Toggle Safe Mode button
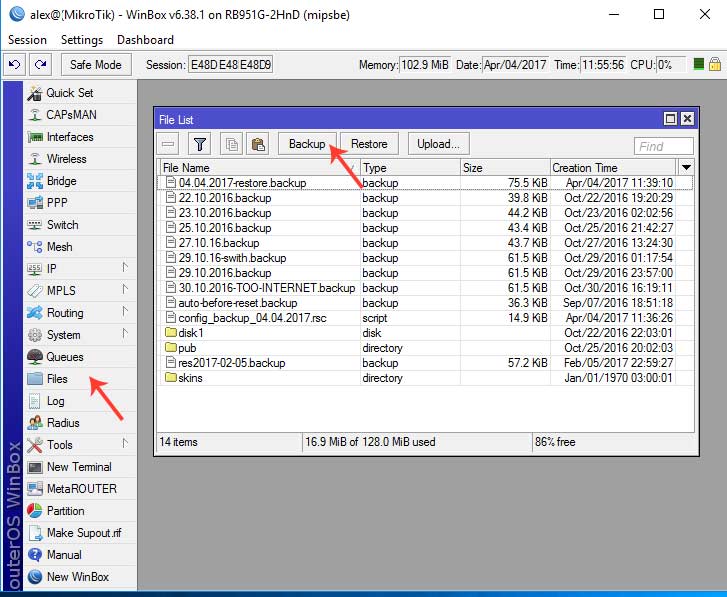The image size is (727, 597). [x=96, y=64]
